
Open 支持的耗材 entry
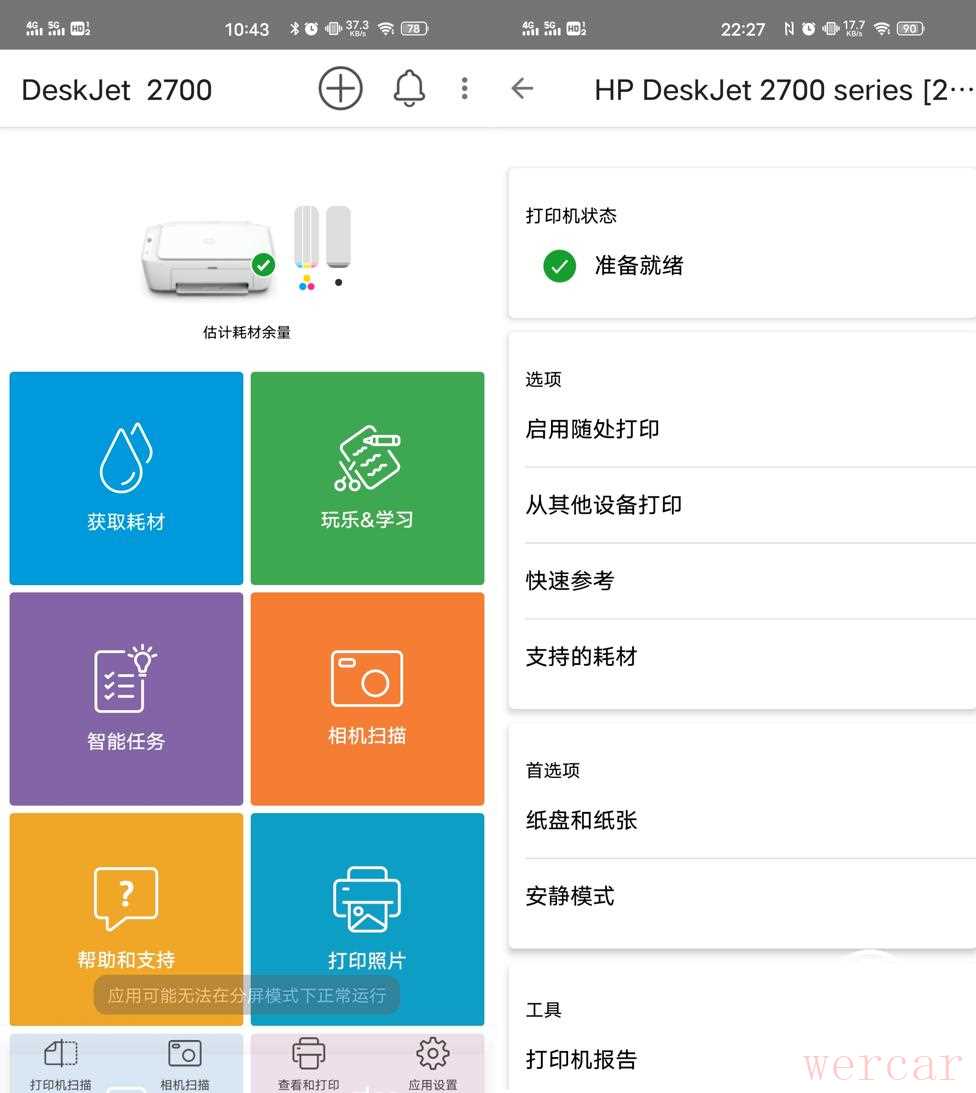(581, 657)
